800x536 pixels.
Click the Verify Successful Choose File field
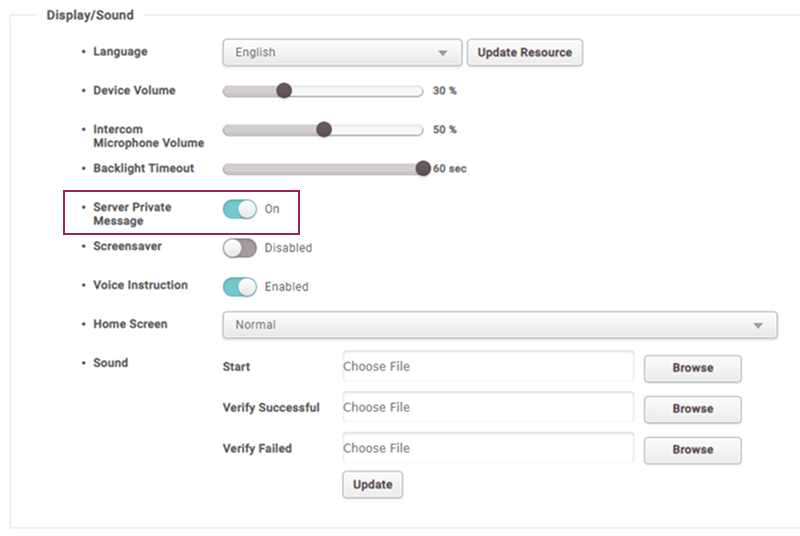click(488, 407)
